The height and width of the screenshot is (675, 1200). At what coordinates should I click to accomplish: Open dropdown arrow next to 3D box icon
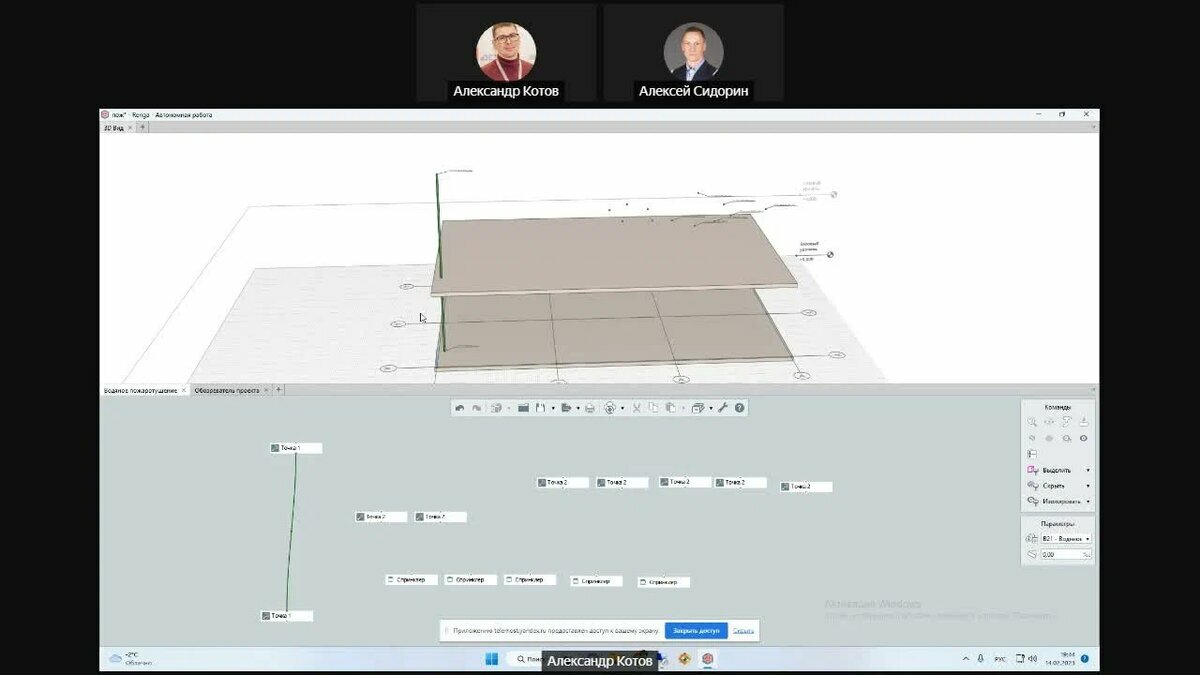(509, 408)
